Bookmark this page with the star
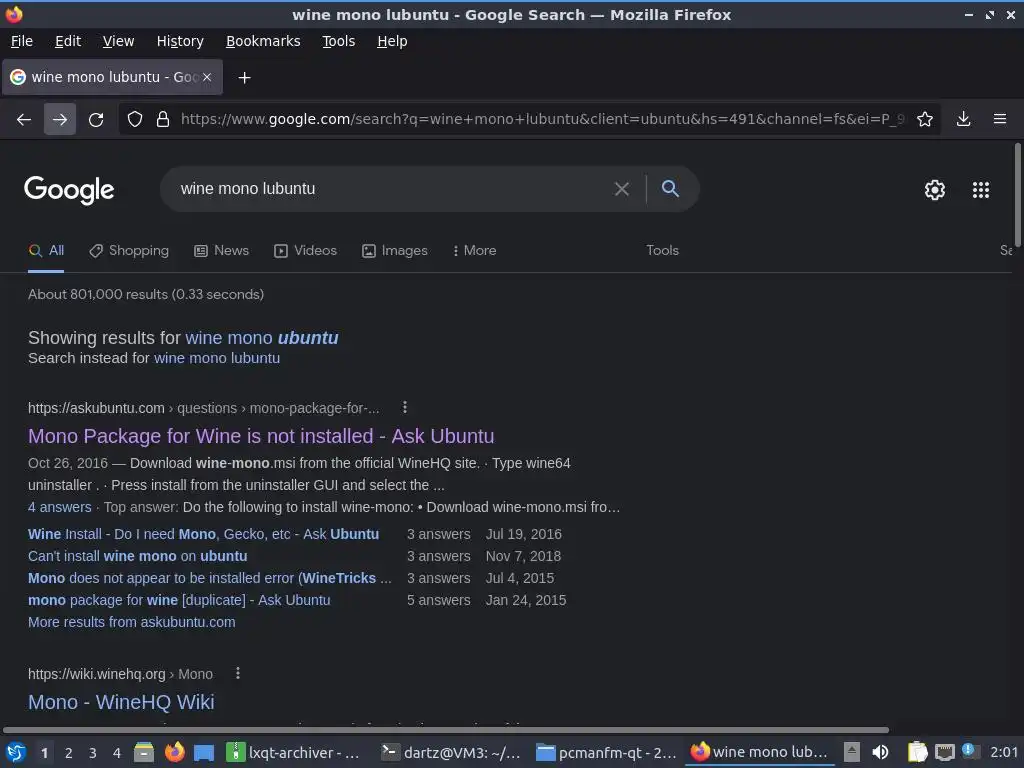The width and height of the screenshot is (1024, 768). pos(925,119)
